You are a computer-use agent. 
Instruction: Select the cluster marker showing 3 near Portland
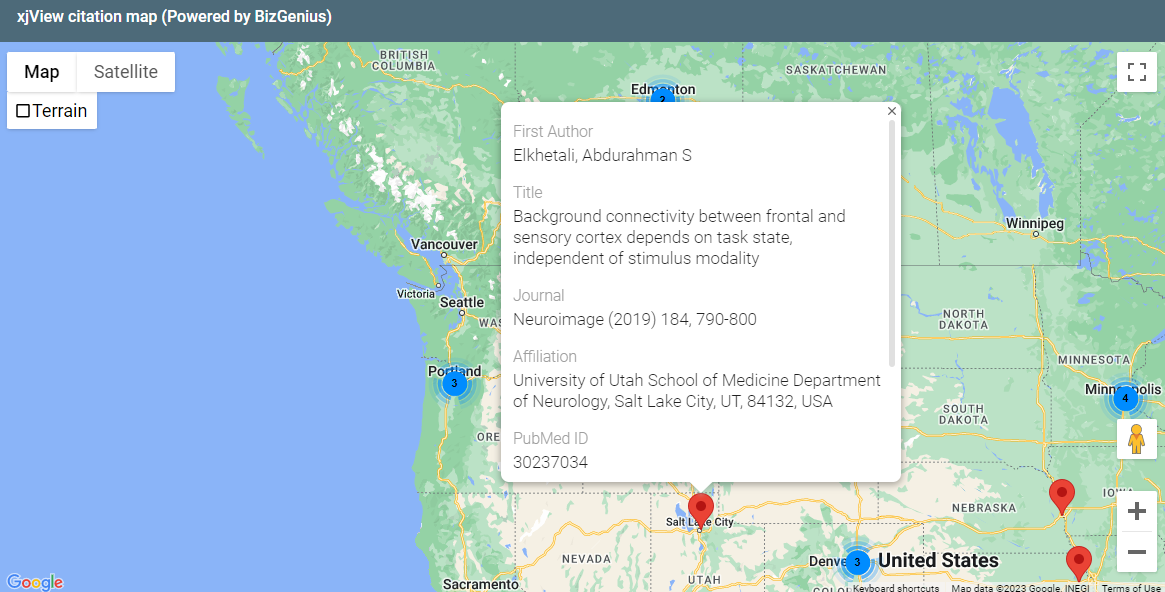click(x=455, y=382)
